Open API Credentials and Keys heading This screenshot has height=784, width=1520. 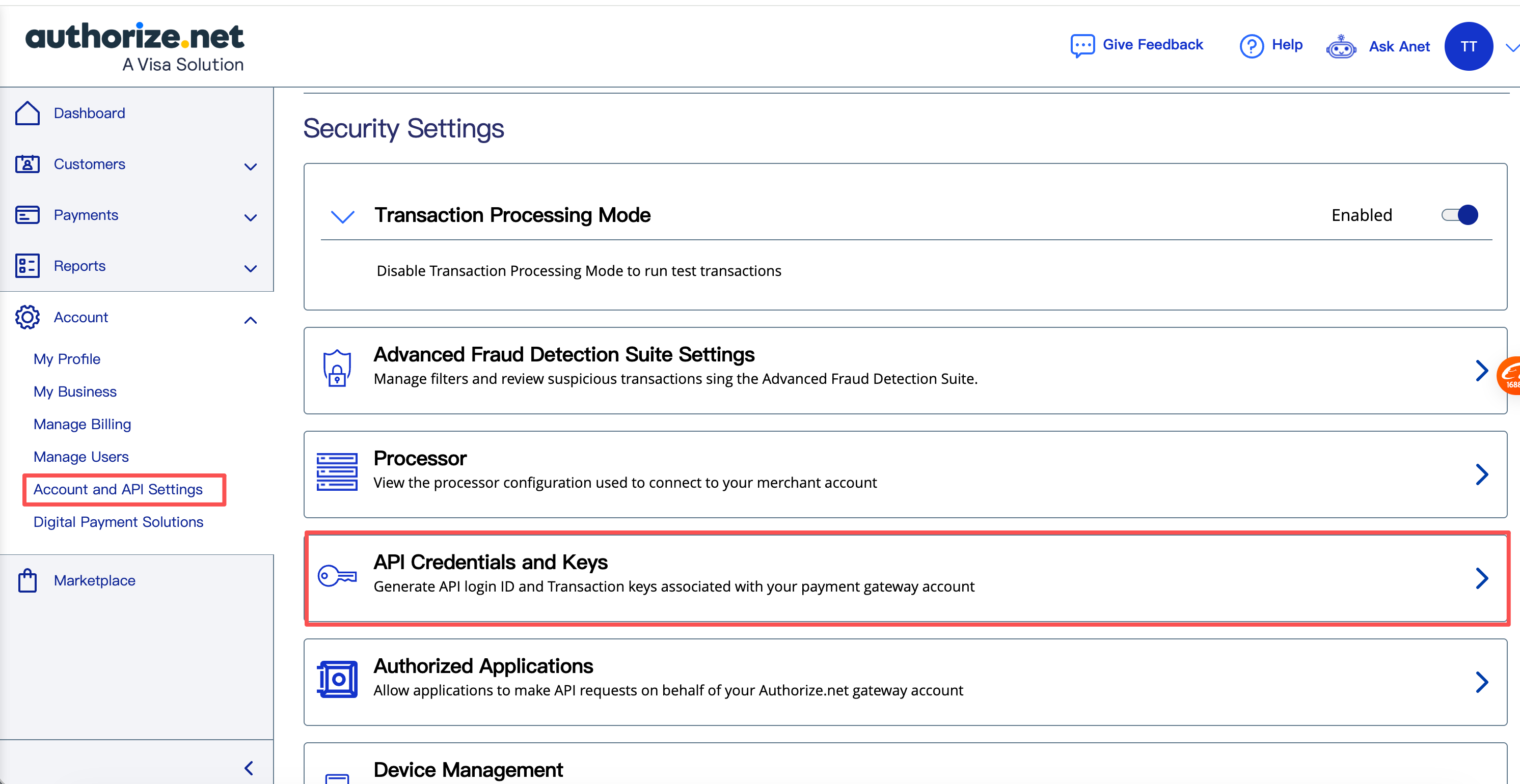491,562
